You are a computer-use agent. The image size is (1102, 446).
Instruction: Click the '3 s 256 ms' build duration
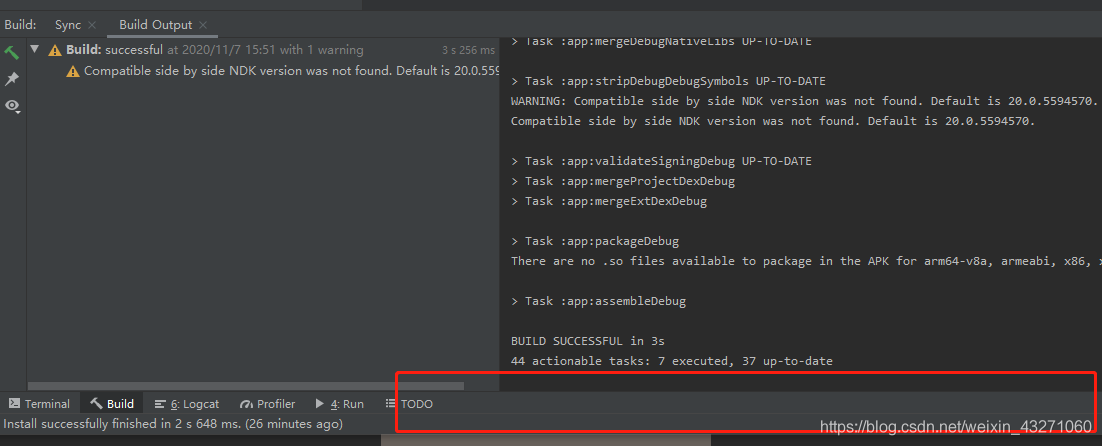coord(468,51)
